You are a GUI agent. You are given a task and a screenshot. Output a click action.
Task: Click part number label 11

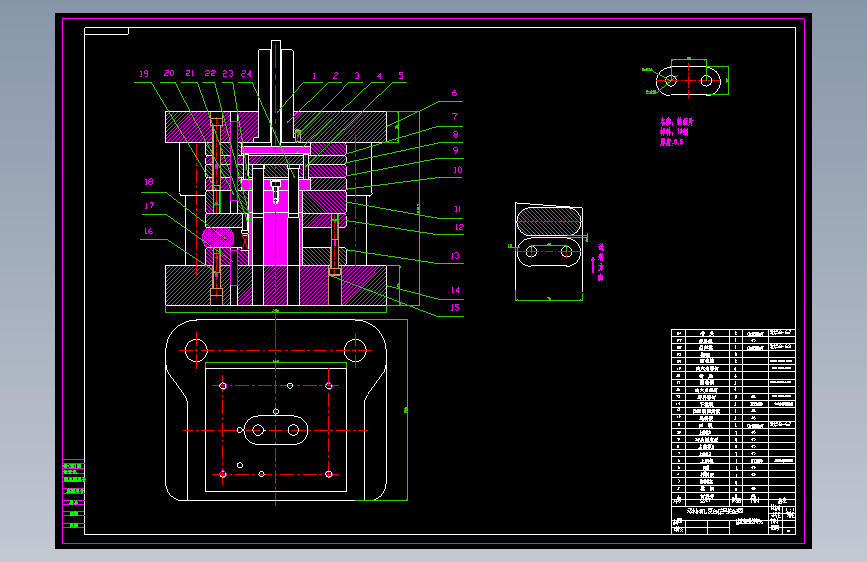458,209
